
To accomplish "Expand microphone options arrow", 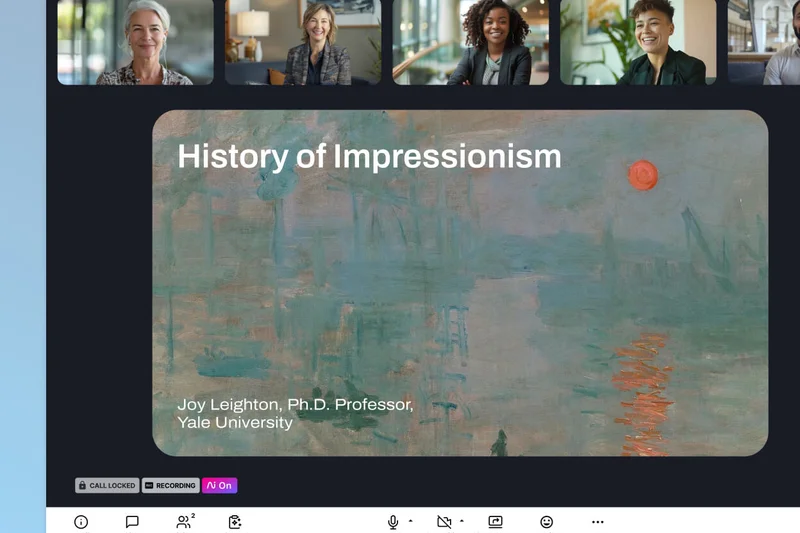I will coord(410,522).
